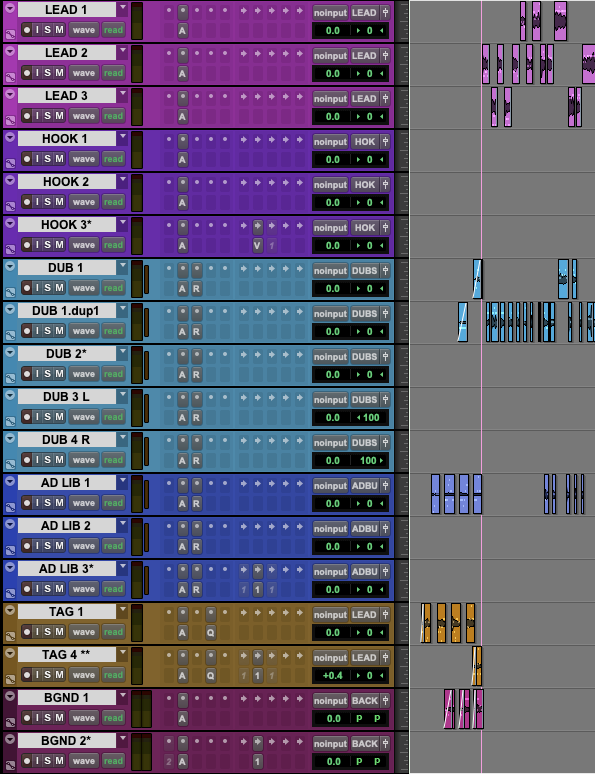Change track view selector on LEAD 1
Screen dimensions: 595x774
pos(83,30)
